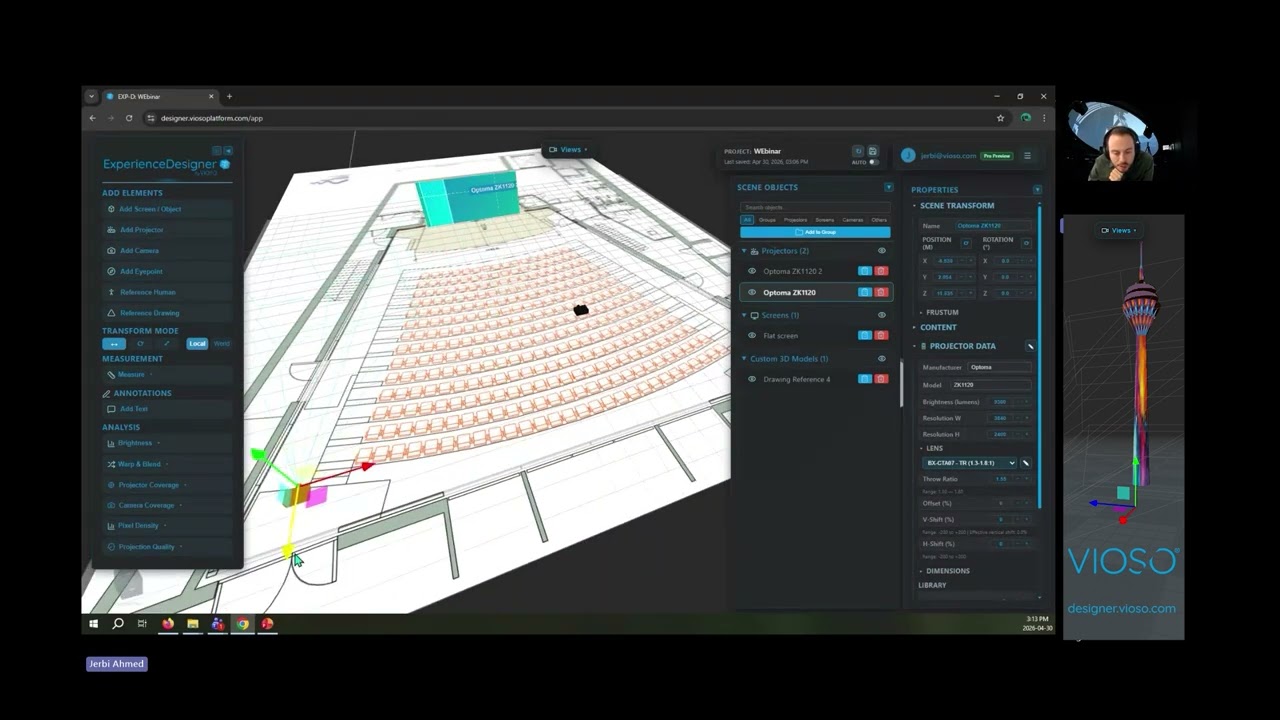Duplicate selected Optoma ZK1120 projector
This screenshot has height=720, width=1280.
coord(865,292)
